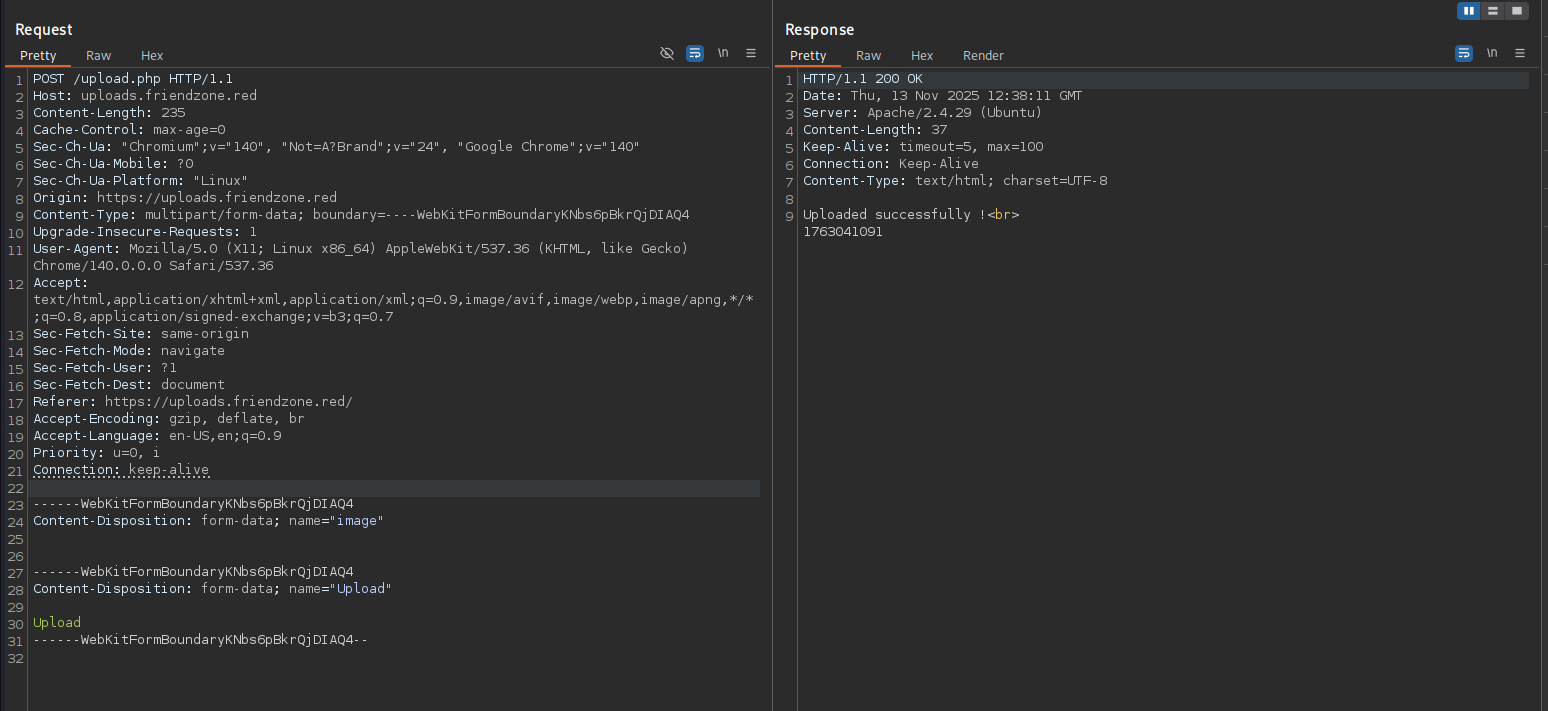
Task: Click Upgrade-Insecure-Requests header line
Action: [145, 232]
